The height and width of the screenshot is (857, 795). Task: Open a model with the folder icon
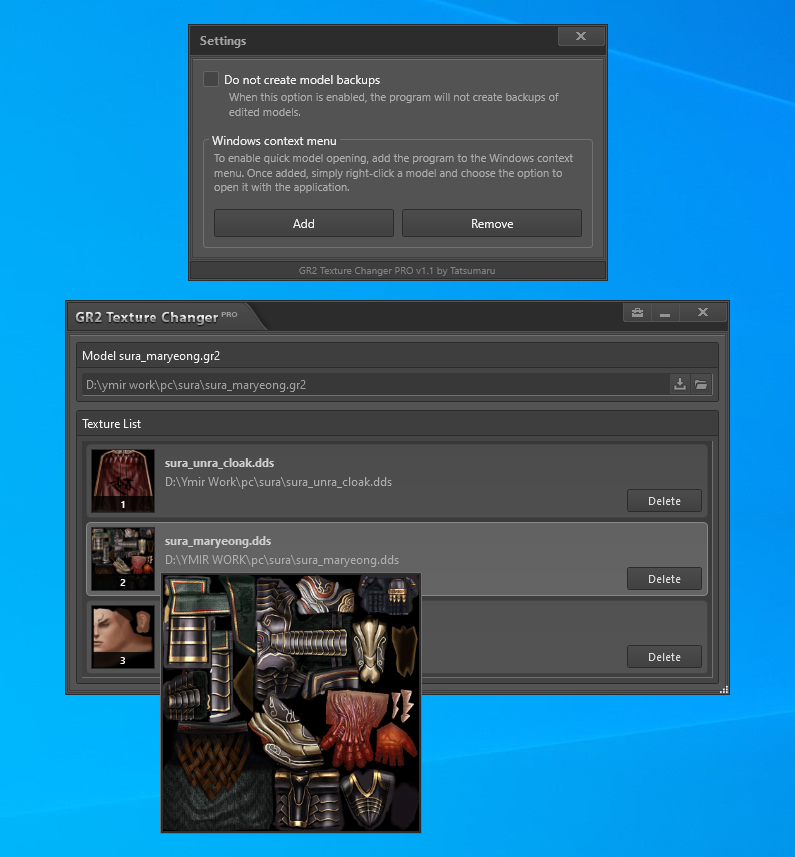coord(701,384)
